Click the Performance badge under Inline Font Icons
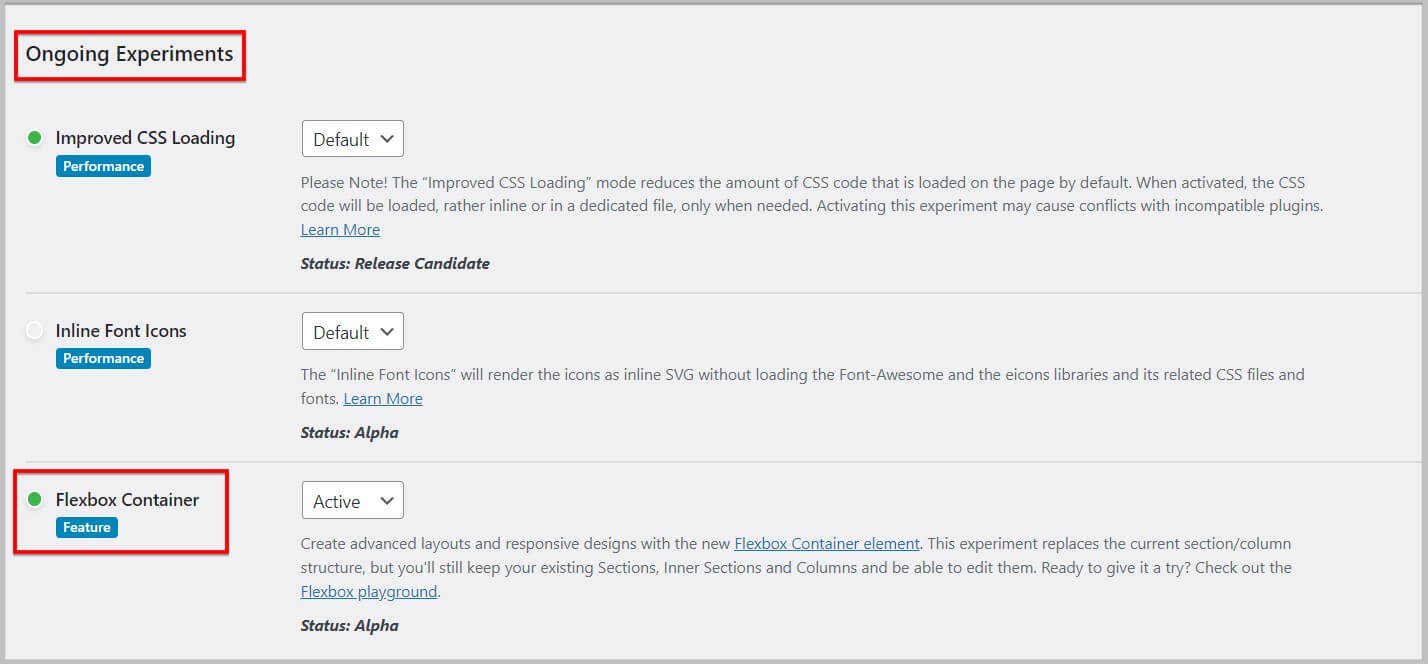This screenshot has width=1428, height=664. coord(103,358)
